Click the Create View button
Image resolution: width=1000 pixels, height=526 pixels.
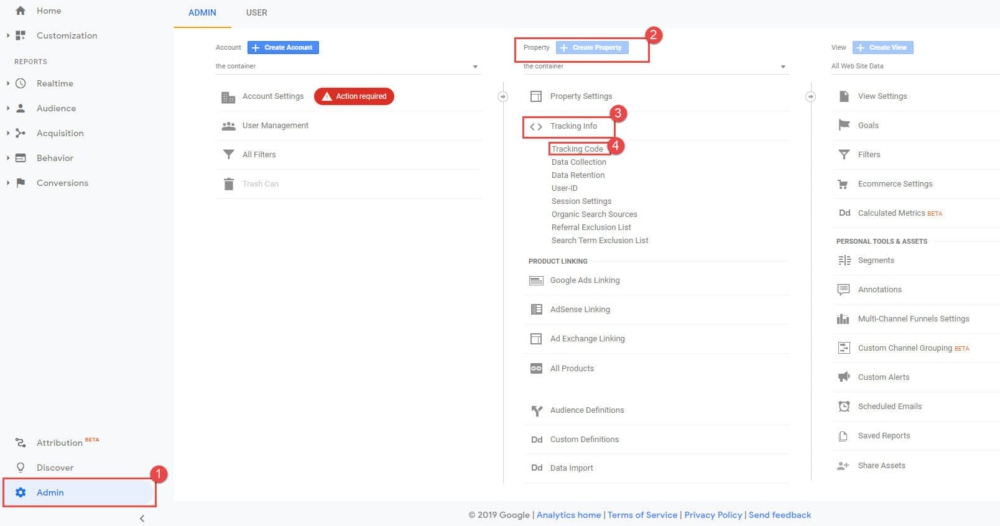point(883,47)
